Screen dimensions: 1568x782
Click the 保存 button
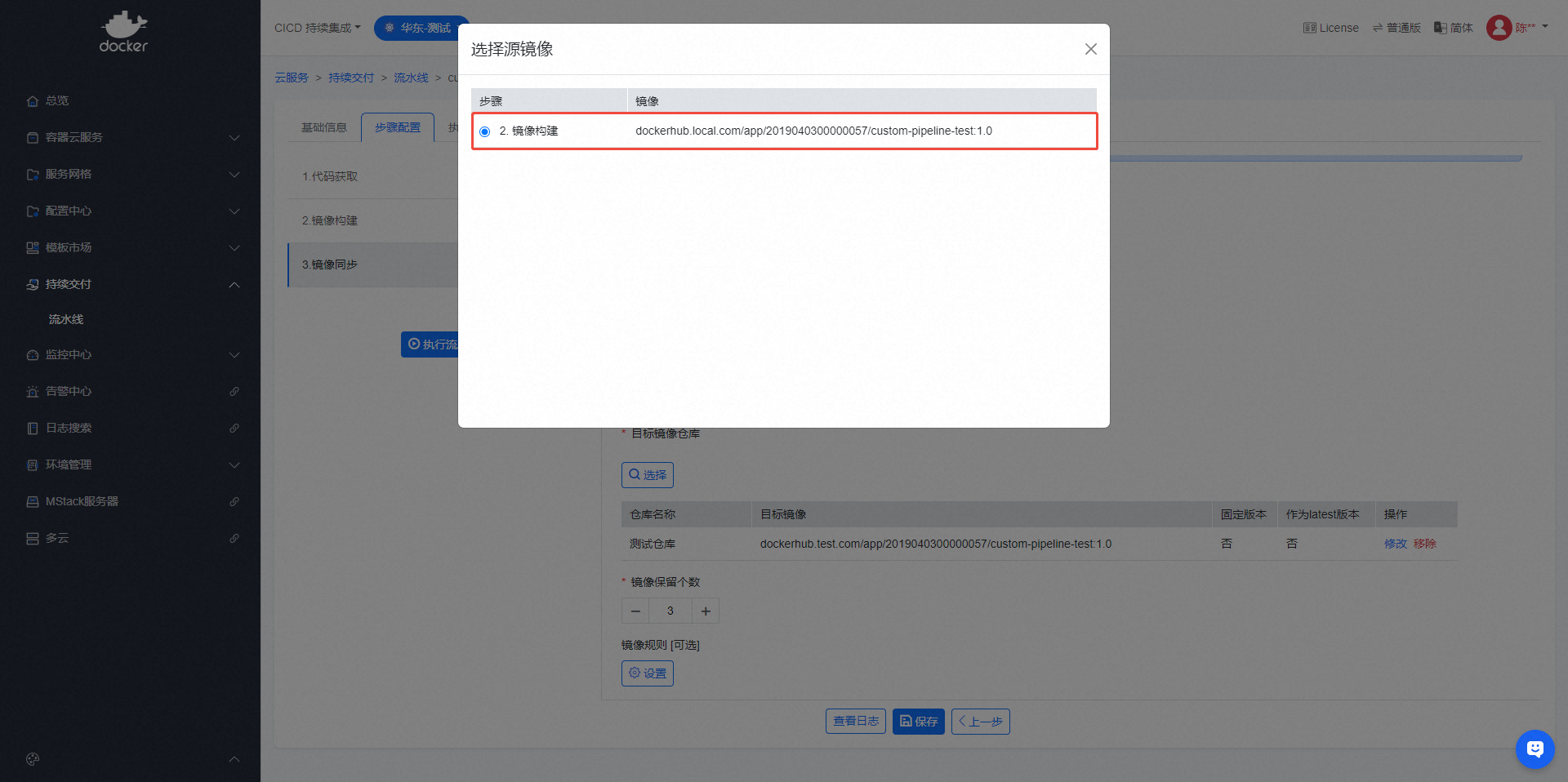(918, 722)
